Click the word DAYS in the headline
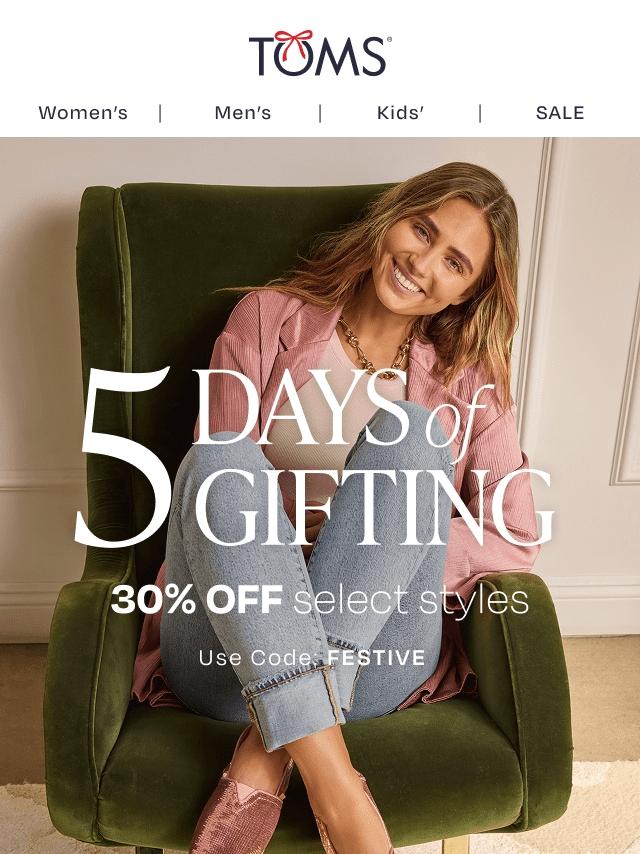 tap(301, 407)
